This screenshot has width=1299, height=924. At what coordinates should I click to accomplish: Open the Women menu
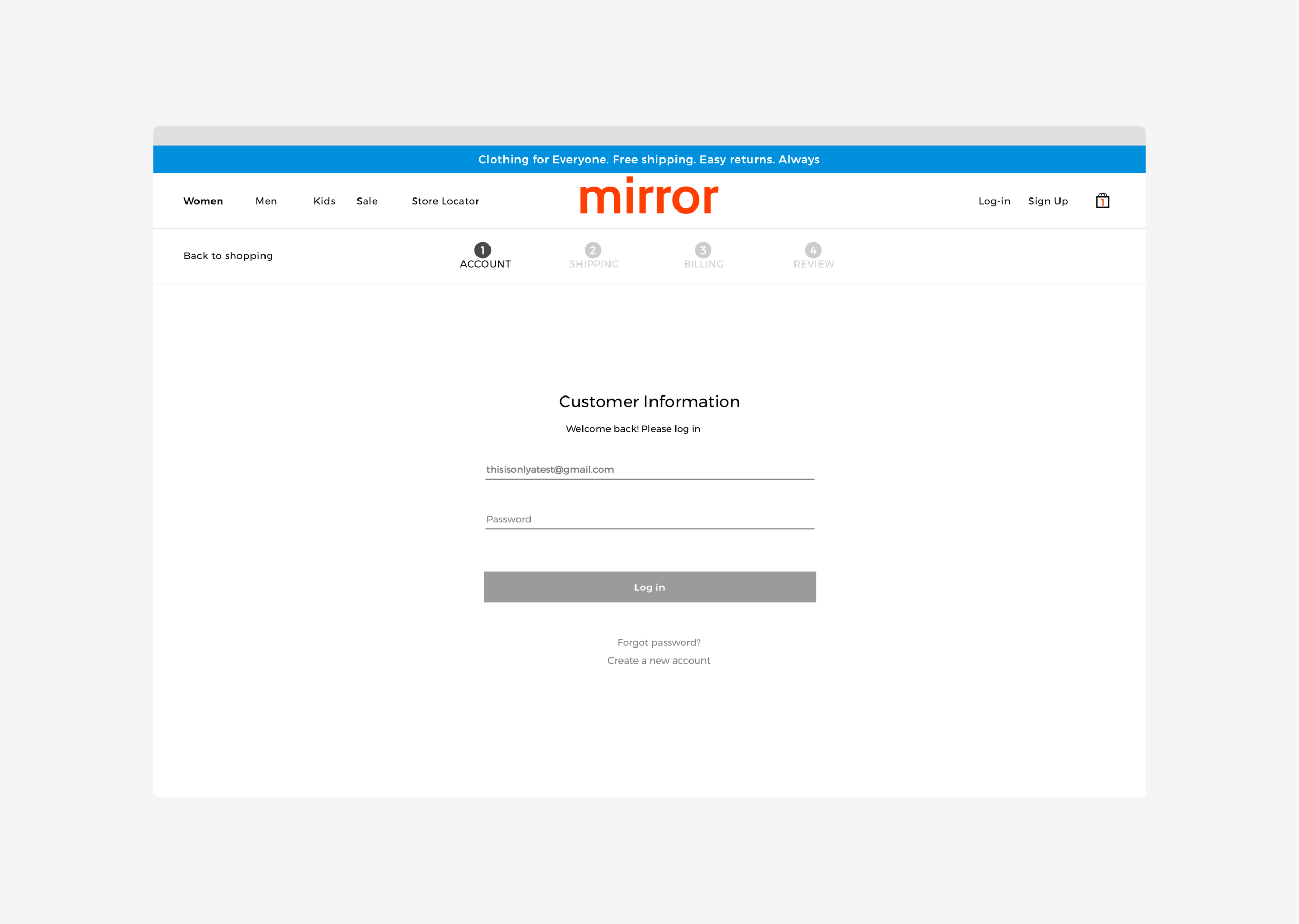pyautogui.click(x=203, y=201)
